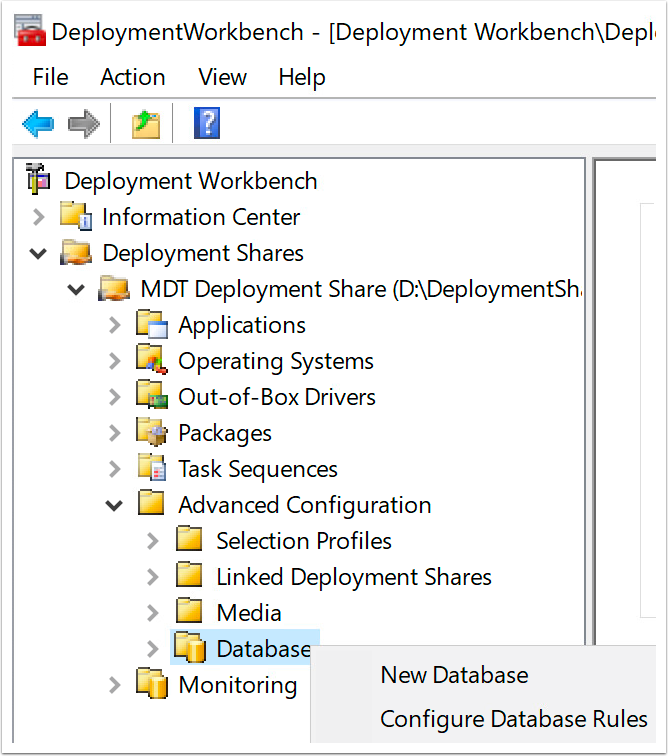The image size is (668, 756).
Task: Click the gray Forward arrow toolbar icon
Action: click(84, 124)
